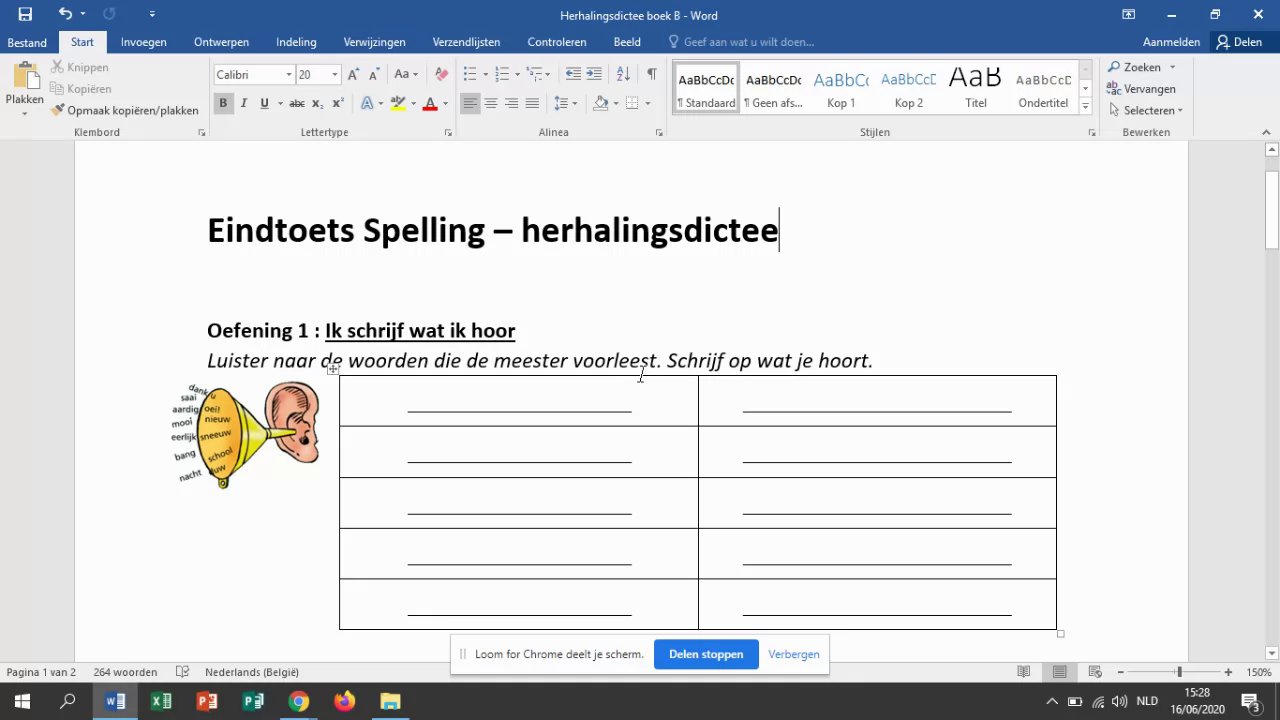Click the bullet list icon
1280x720 pixels.
470,74
